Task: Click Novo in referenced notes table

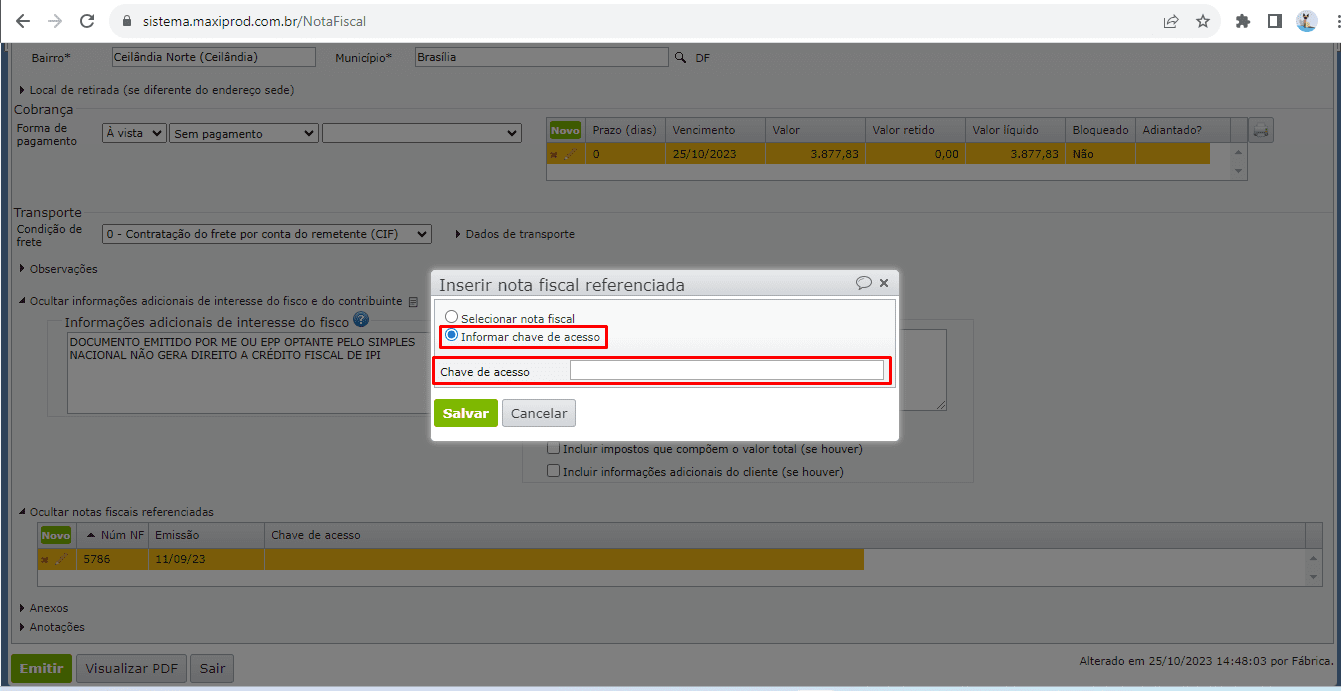Action: [x=56, y=535]
